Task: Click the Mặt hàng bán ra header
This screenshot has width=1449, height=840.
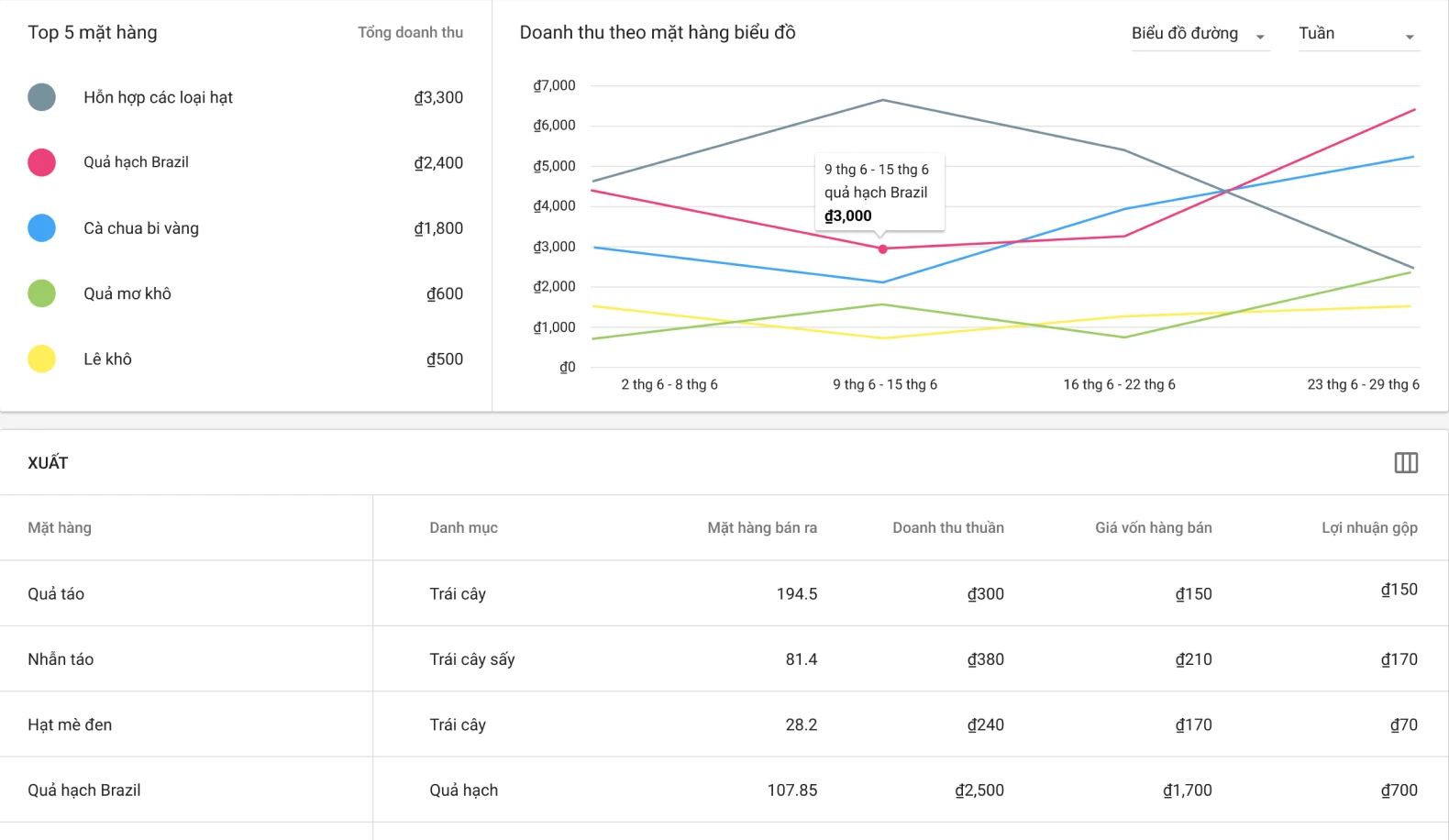Action: click(x=761, y=528)
